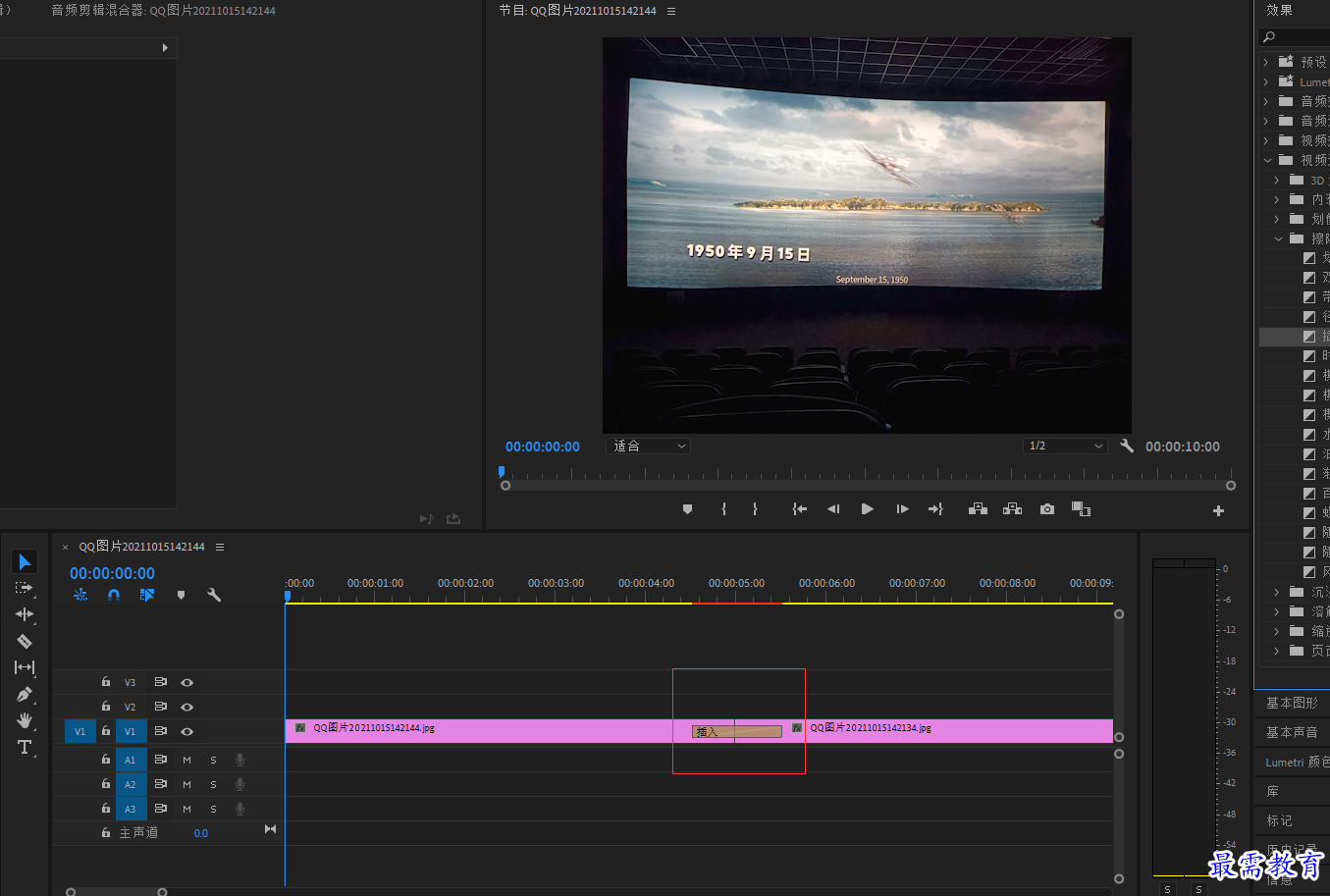
Task: Toggle V1 track output eye
Action: pyautogui.click(x=186, y=731)
